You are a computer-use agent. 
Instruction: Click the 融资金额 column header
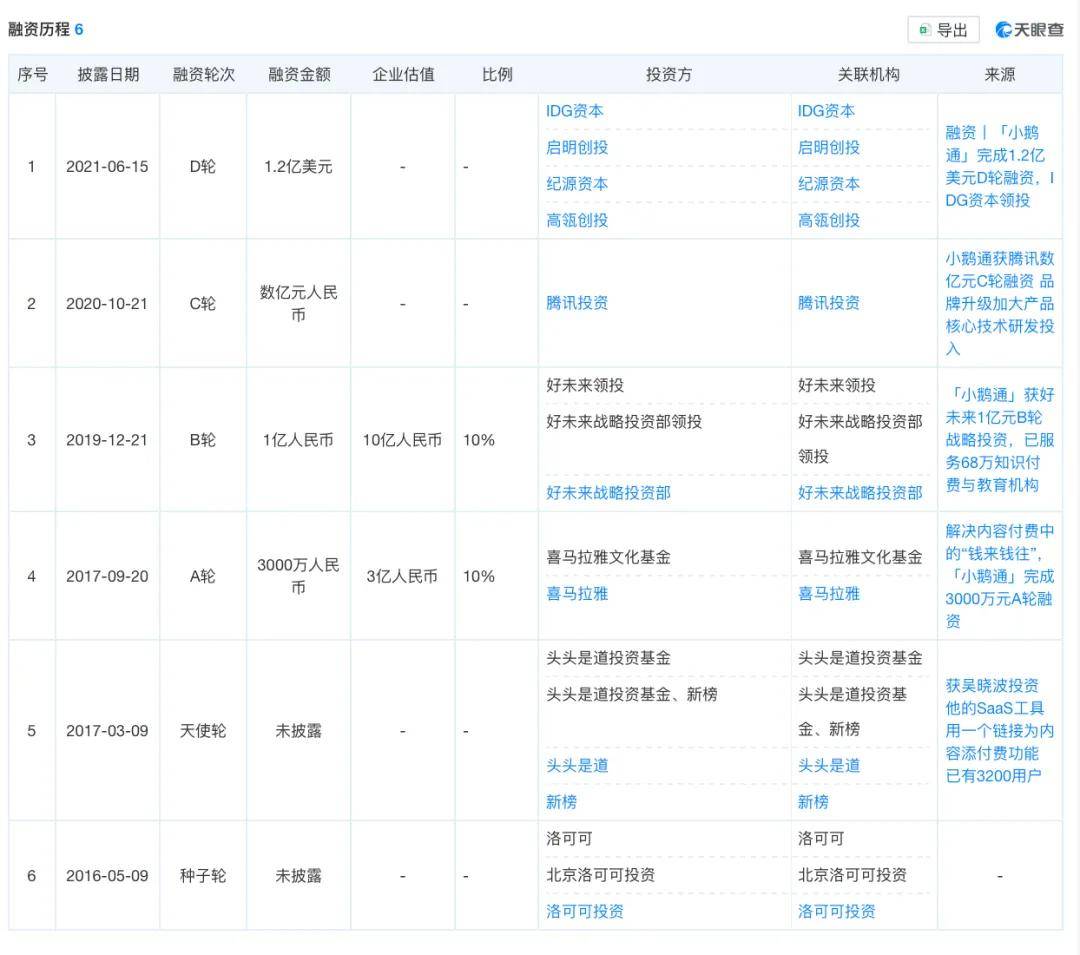click(299, 75)
